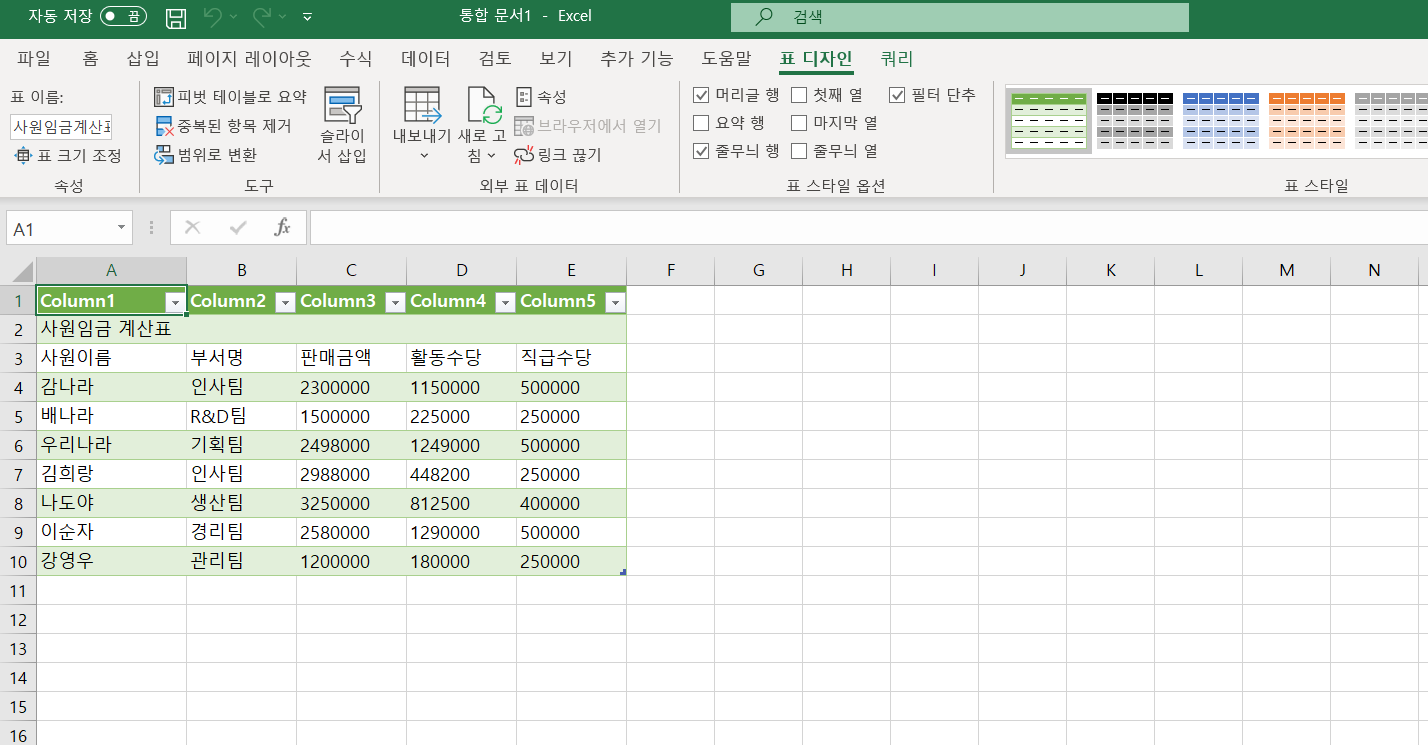Expand the Export (내보내기) dropdown

(x=422, y=156)
